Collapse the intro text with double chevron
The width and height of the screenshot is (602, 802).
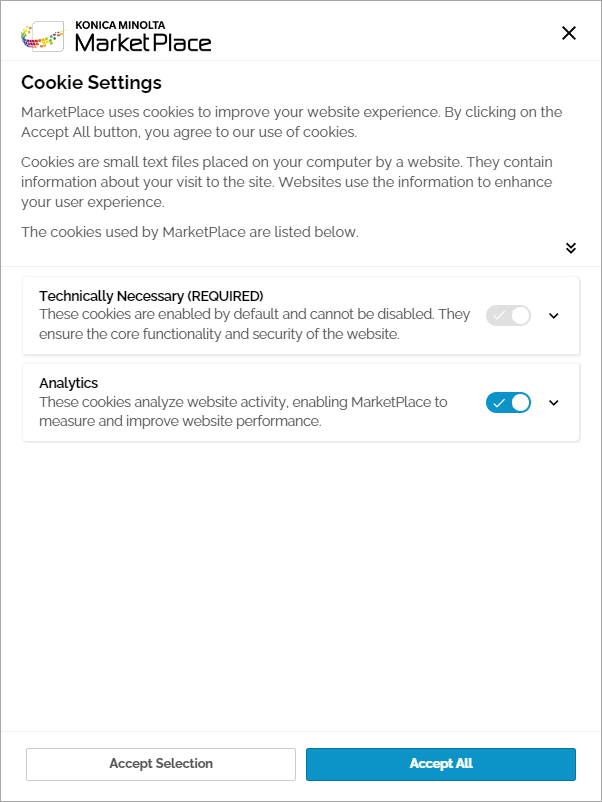tap(571, 248)
